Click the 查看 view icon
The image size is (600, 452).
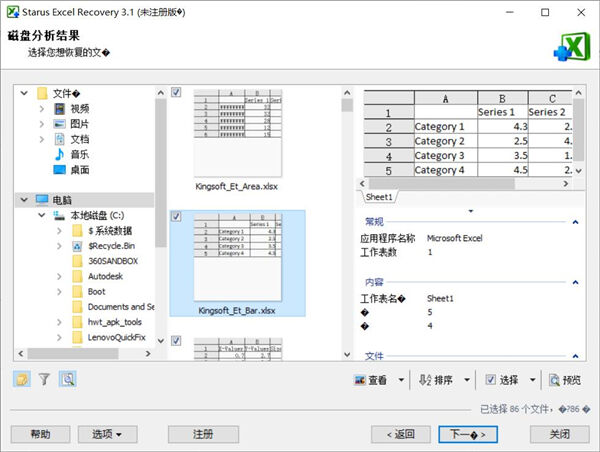tap(360, 380)
